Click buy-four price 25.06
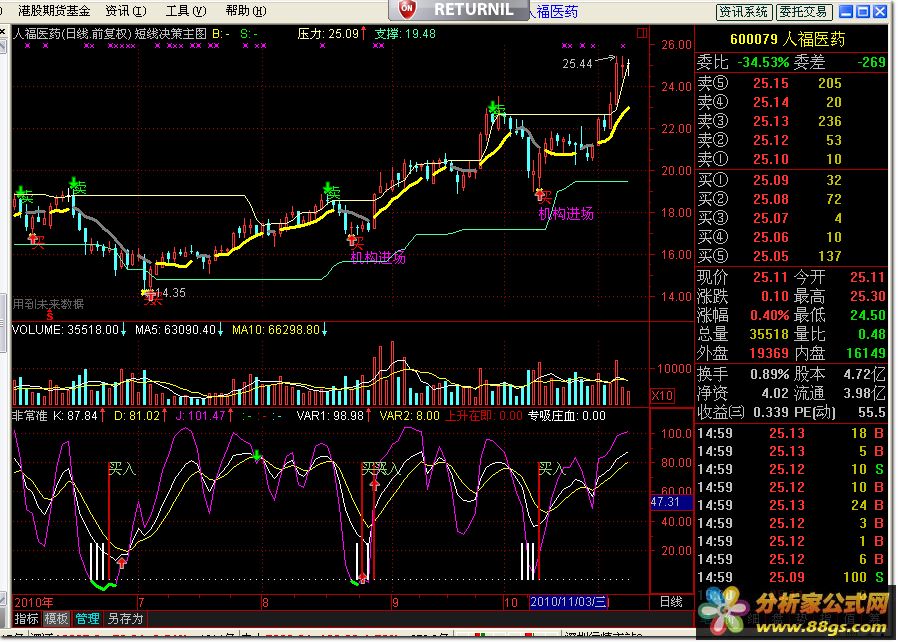This screenshot has height=642, width=898. click(x=771, y=237)
